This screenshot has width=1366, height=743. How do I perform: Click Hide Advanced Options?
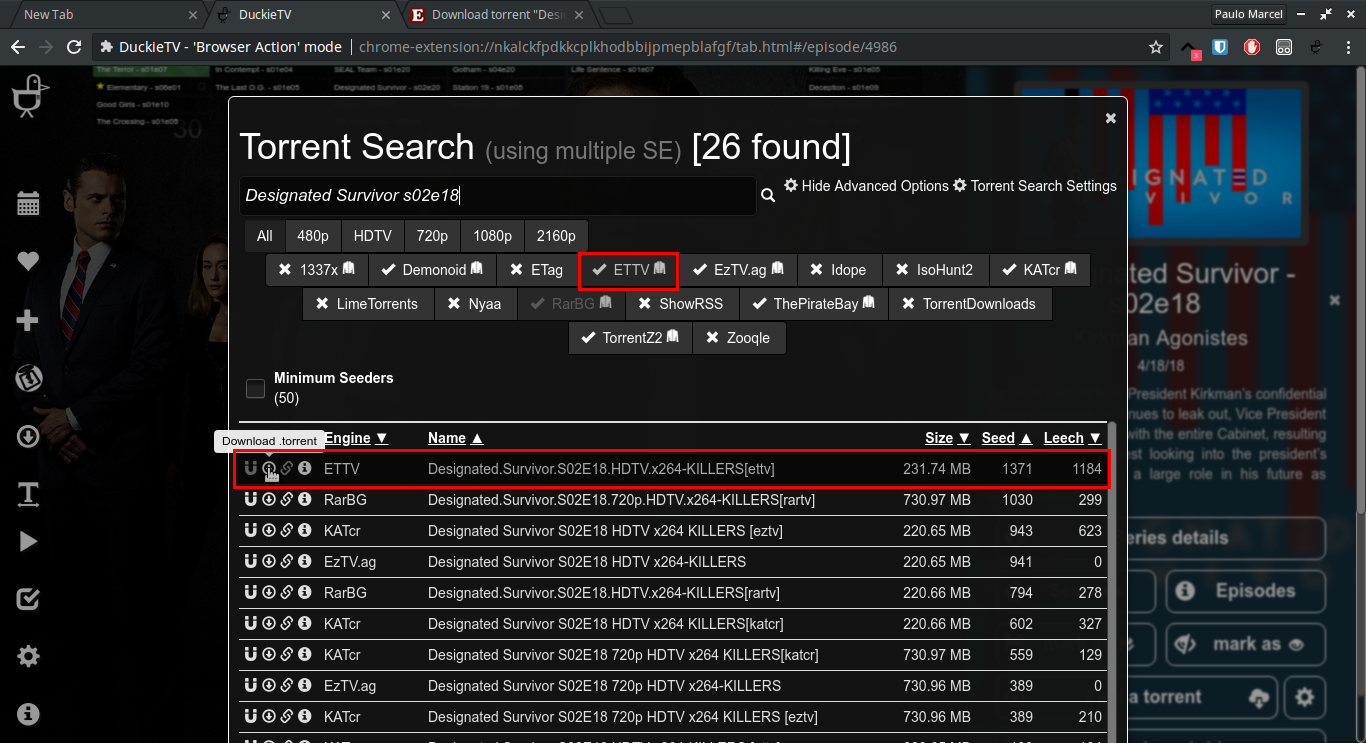coord(866,186)
